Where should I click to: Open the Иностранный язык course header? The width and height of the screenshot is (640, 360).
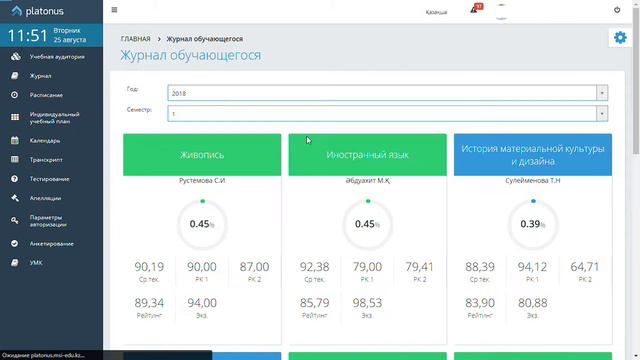tap(367, 155)
